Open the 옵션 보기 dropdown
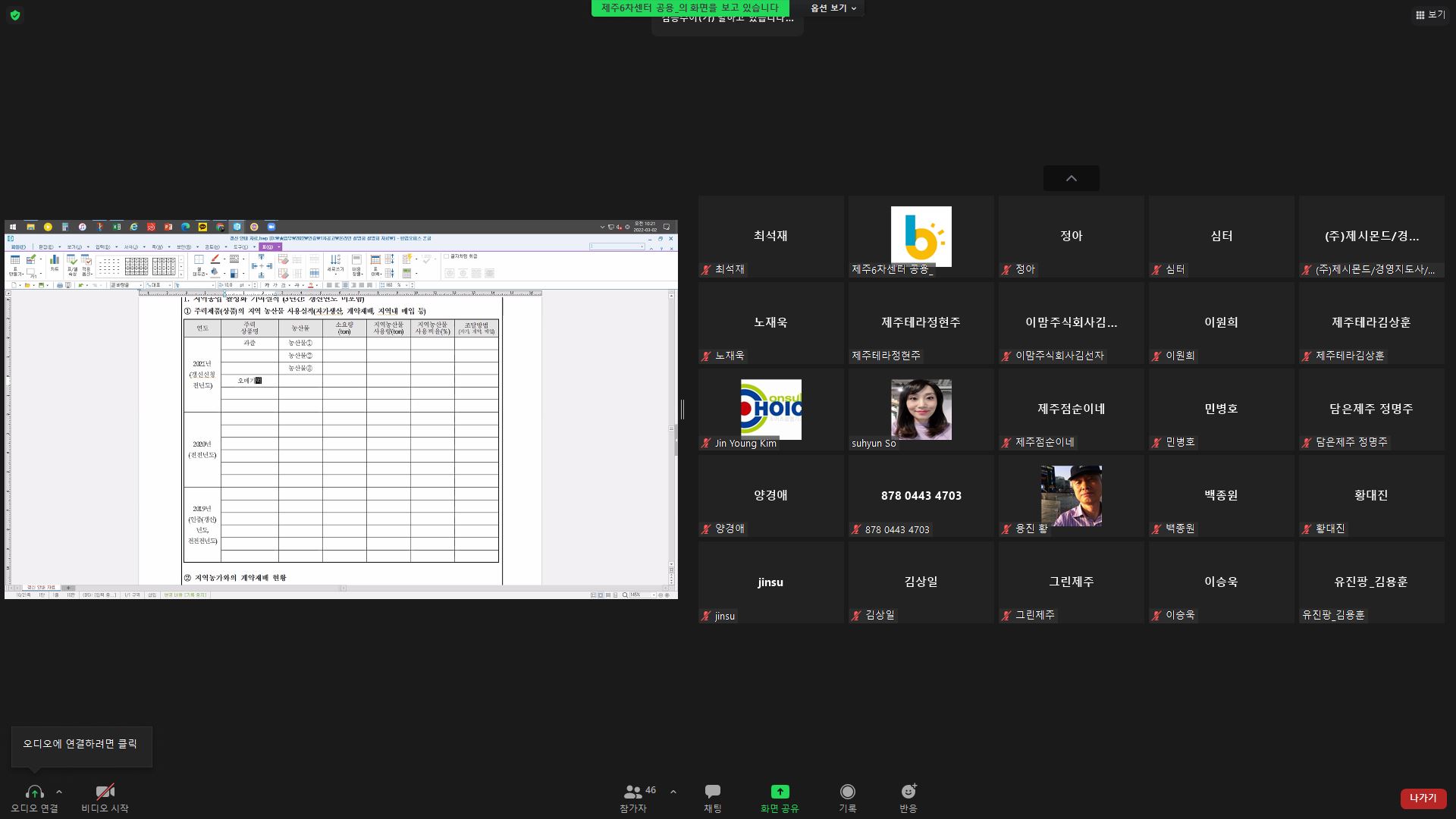The width and height of the screenshot is (1456, 819). coord(833,8)
